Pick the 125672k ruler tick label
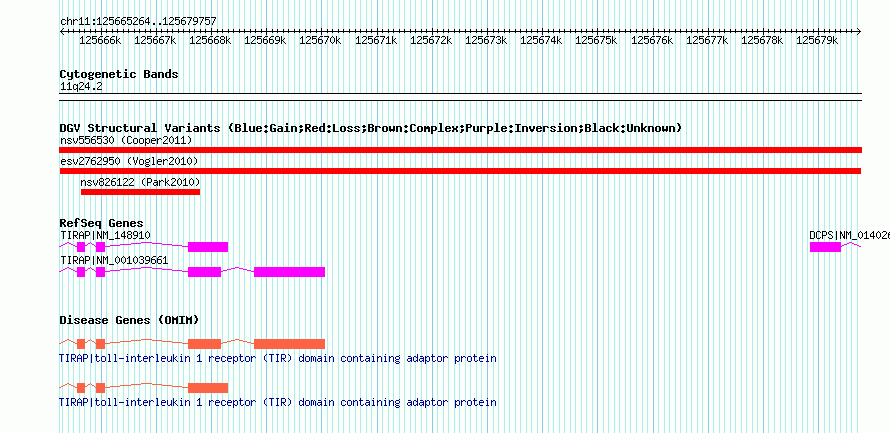This screenshot has width=890, height=433. coord(431,40)
